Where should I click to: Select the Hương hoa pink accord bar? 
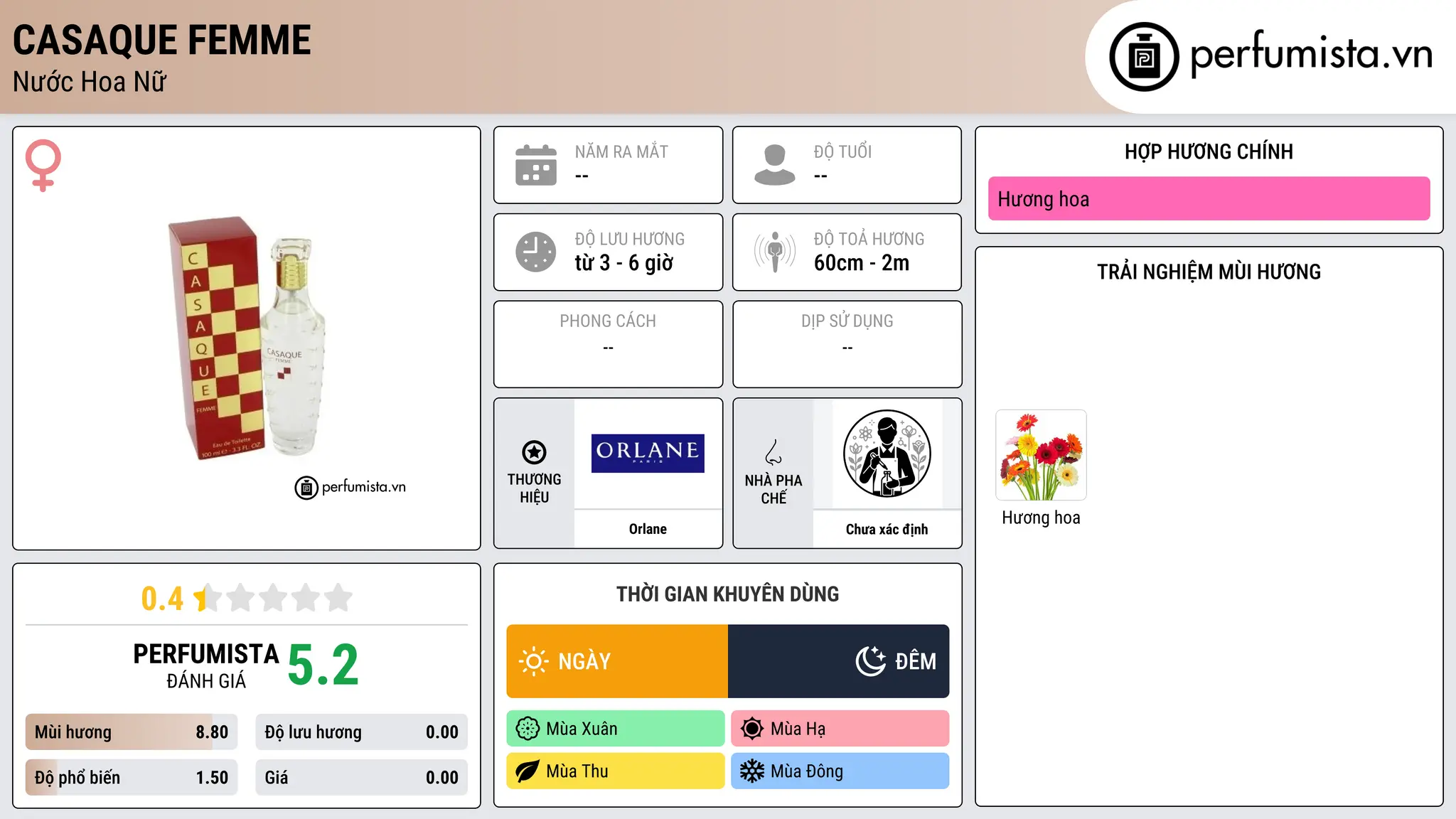1209,198
